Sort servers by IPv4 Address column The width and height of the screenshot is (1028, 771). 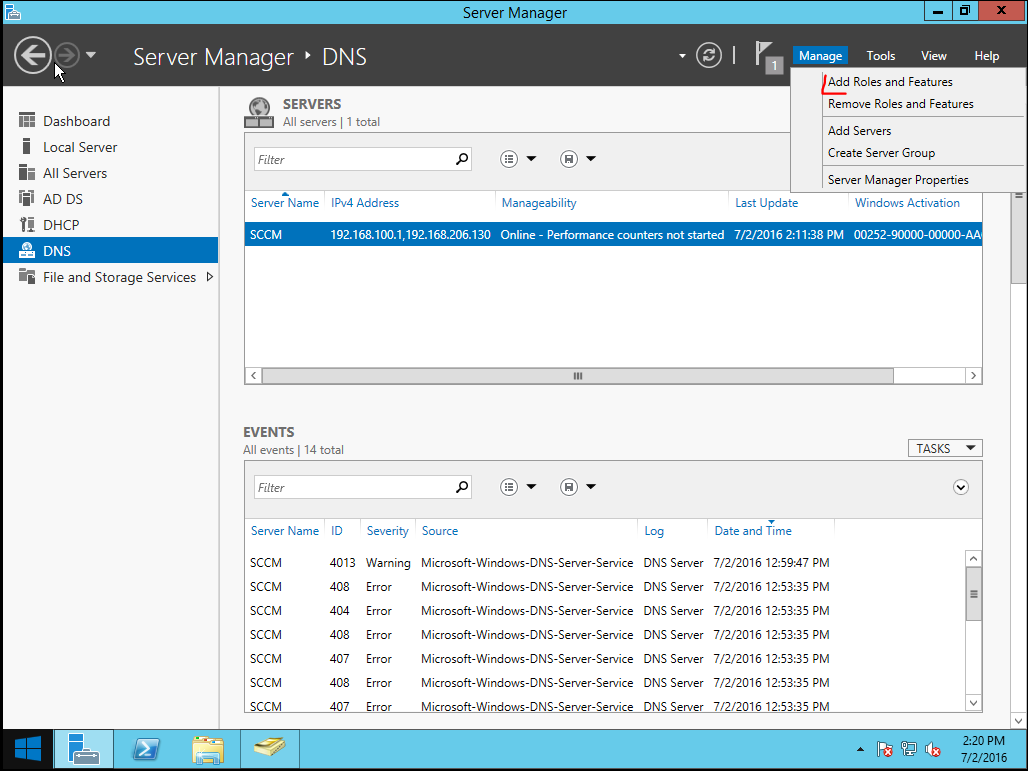(365, 203)
